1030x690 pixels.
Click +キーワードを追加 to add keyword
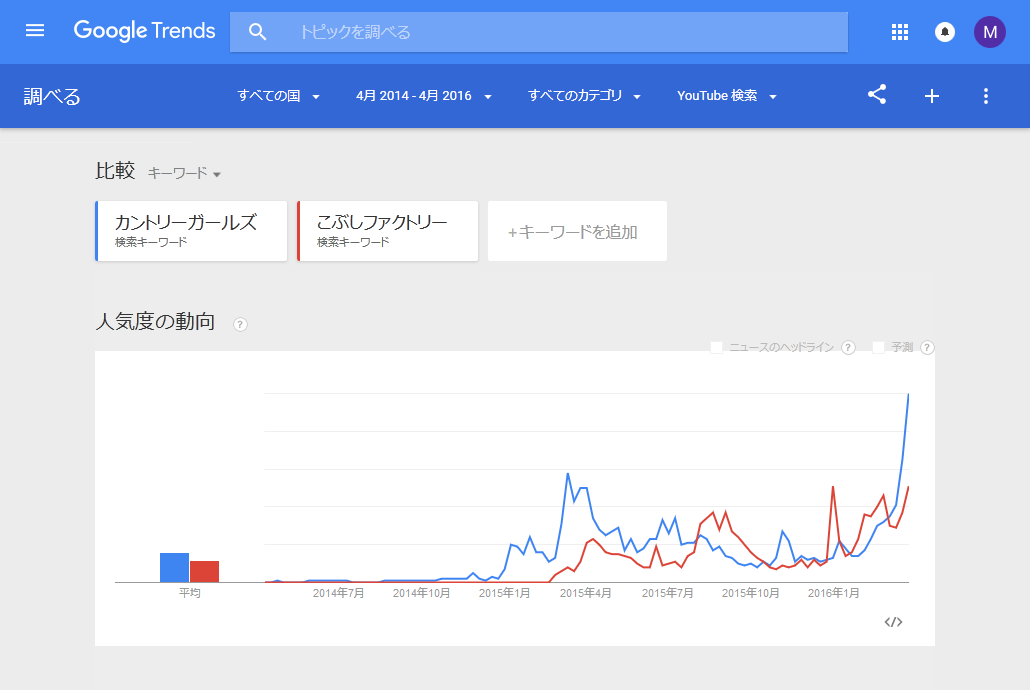[577, 231]
